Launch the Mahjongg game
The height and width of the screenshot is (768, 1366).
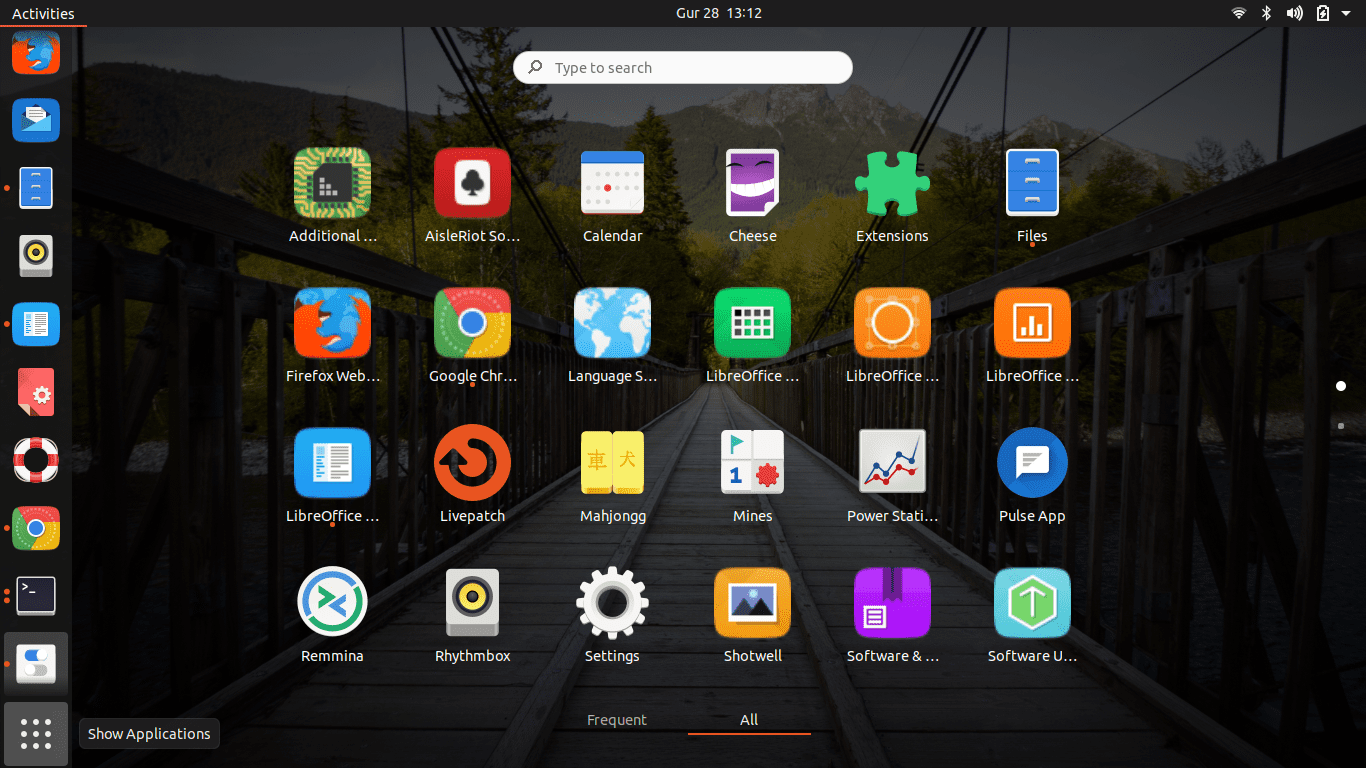coord(612,463)
